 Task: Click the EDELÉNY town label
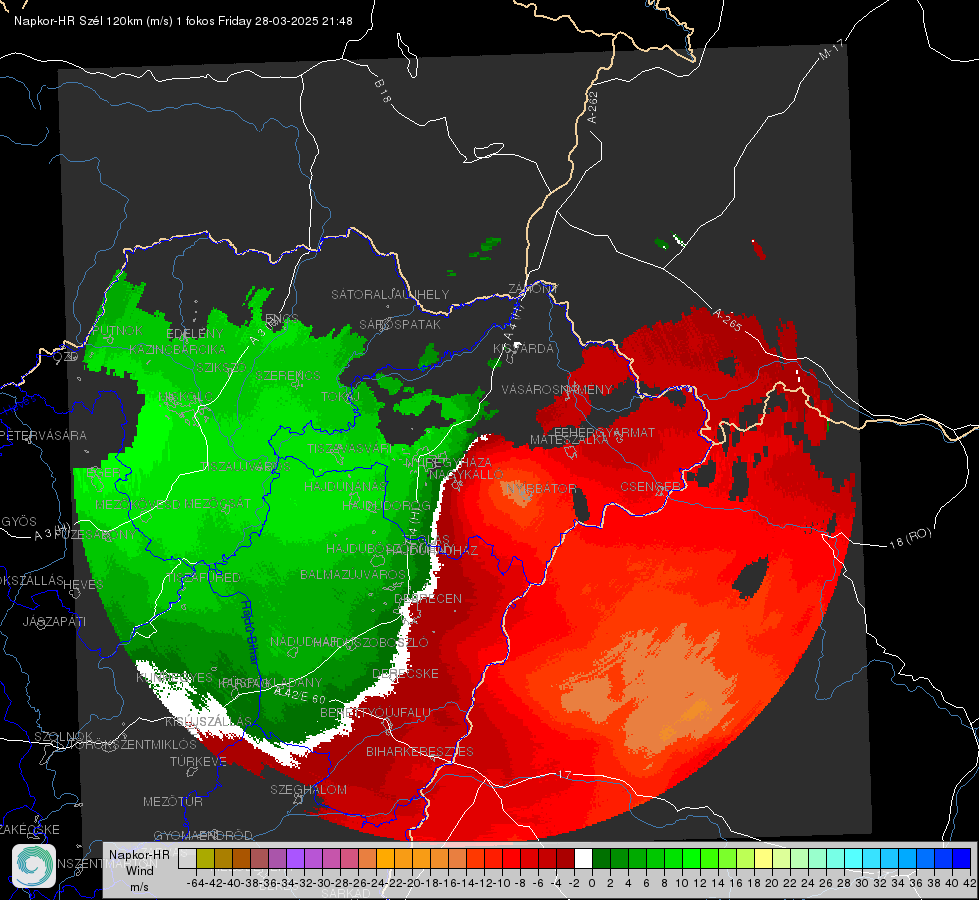[x=195, y=334]
